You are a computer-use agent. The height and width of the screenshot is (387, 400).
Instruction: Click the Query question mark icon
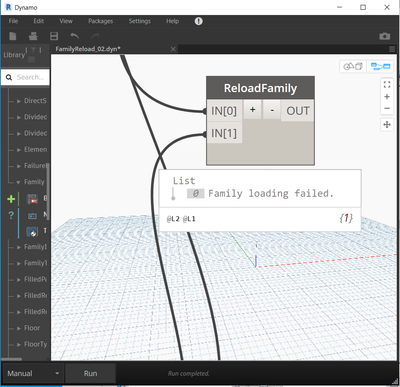(x=11, y=215)
